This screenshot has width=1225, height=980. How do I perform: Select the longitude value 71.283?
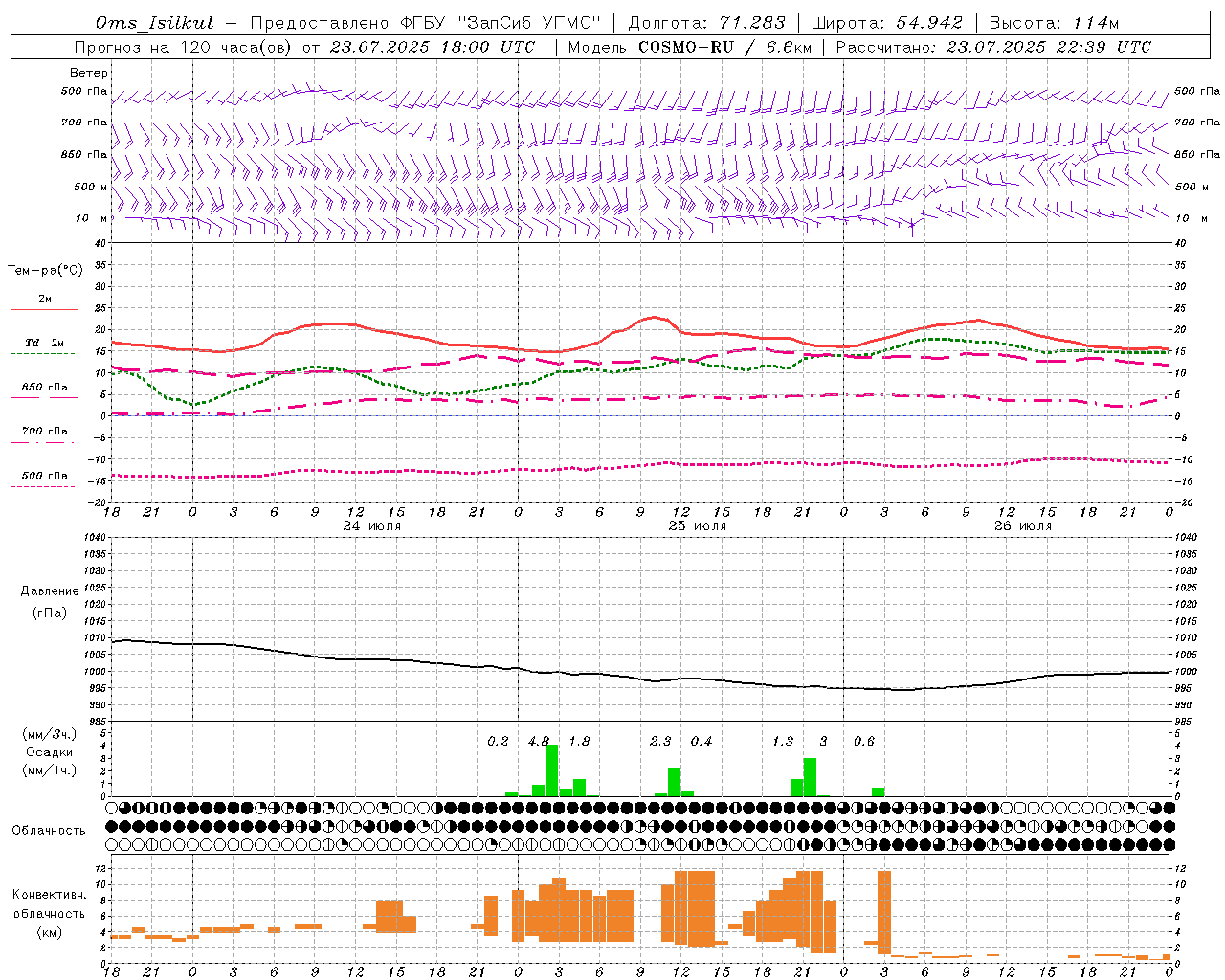[752, 23]
